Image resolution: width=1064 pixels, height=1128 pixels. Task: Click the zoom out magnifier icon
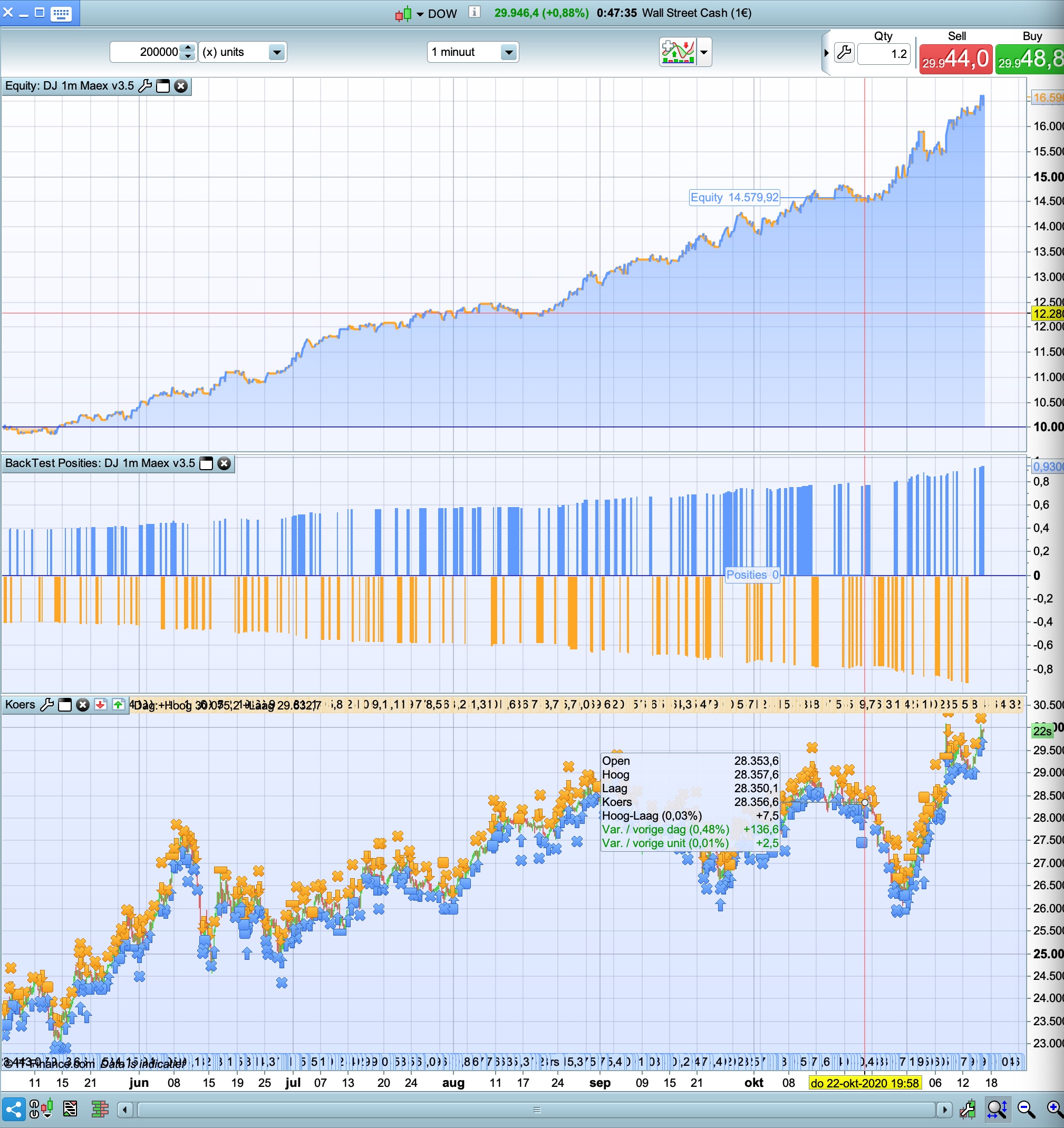pyautogui.click(x=1026, y=1108)
